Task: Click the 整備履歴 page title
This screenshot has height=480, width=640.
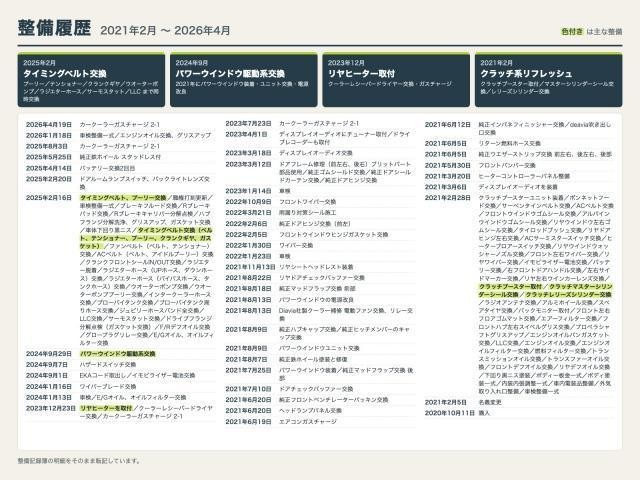Action: pyautogui.click(x=54, y=28)
